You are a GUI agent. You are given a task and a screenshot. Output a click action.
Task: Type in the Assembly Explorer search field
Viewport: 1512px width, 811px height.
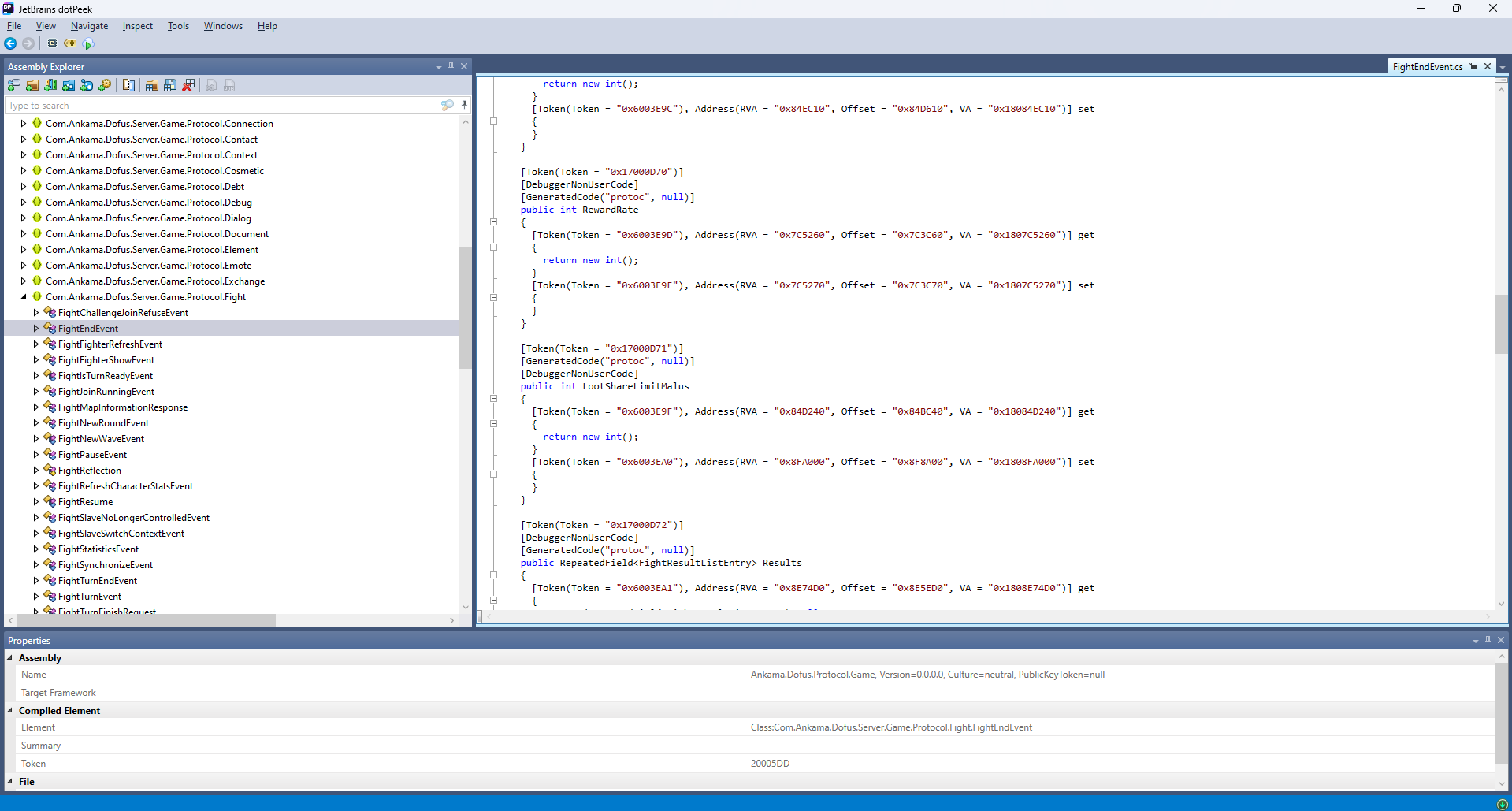[222, 106]
